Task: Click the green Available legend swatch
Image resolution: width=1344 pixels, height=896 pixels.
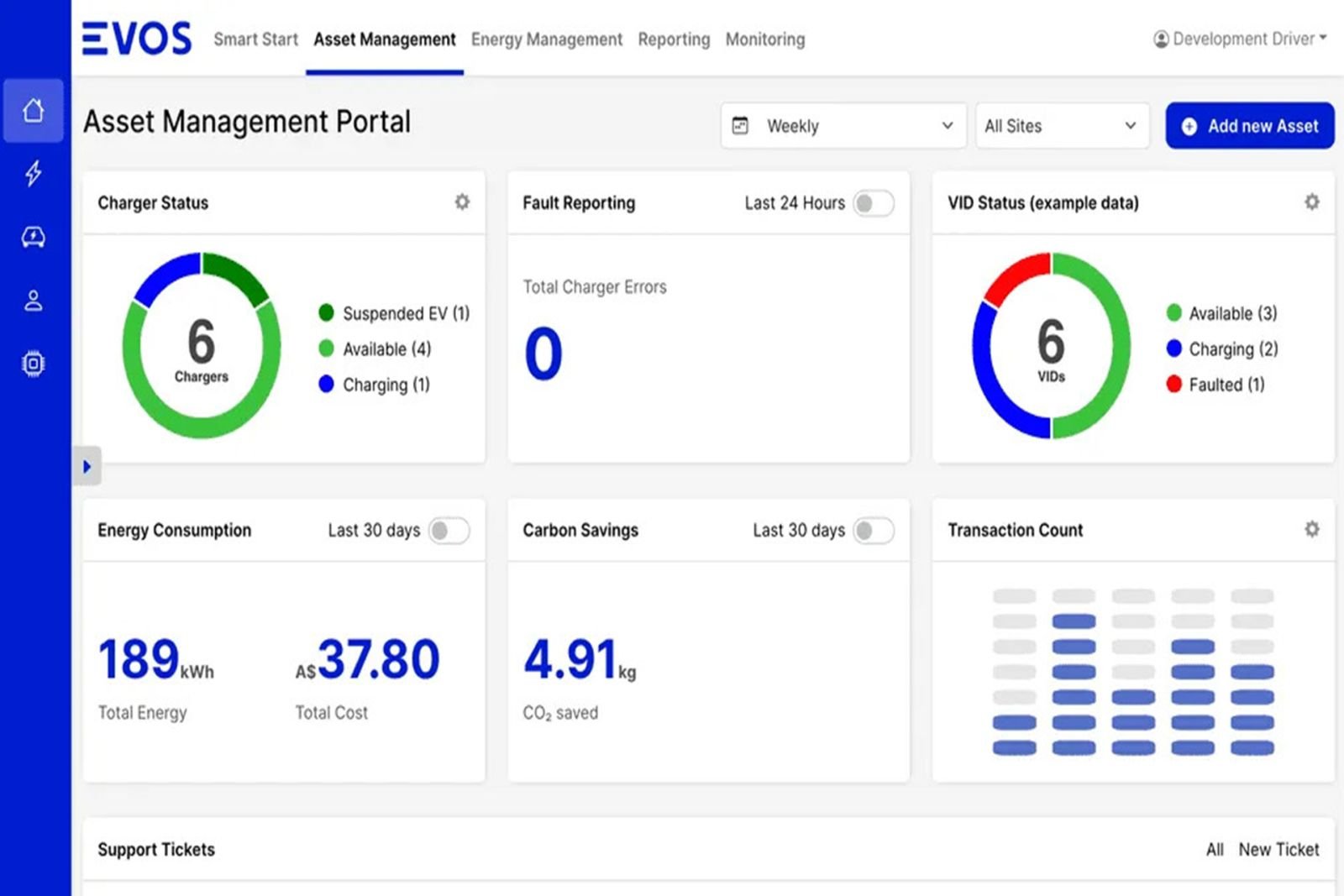Action: click(326, 349)
